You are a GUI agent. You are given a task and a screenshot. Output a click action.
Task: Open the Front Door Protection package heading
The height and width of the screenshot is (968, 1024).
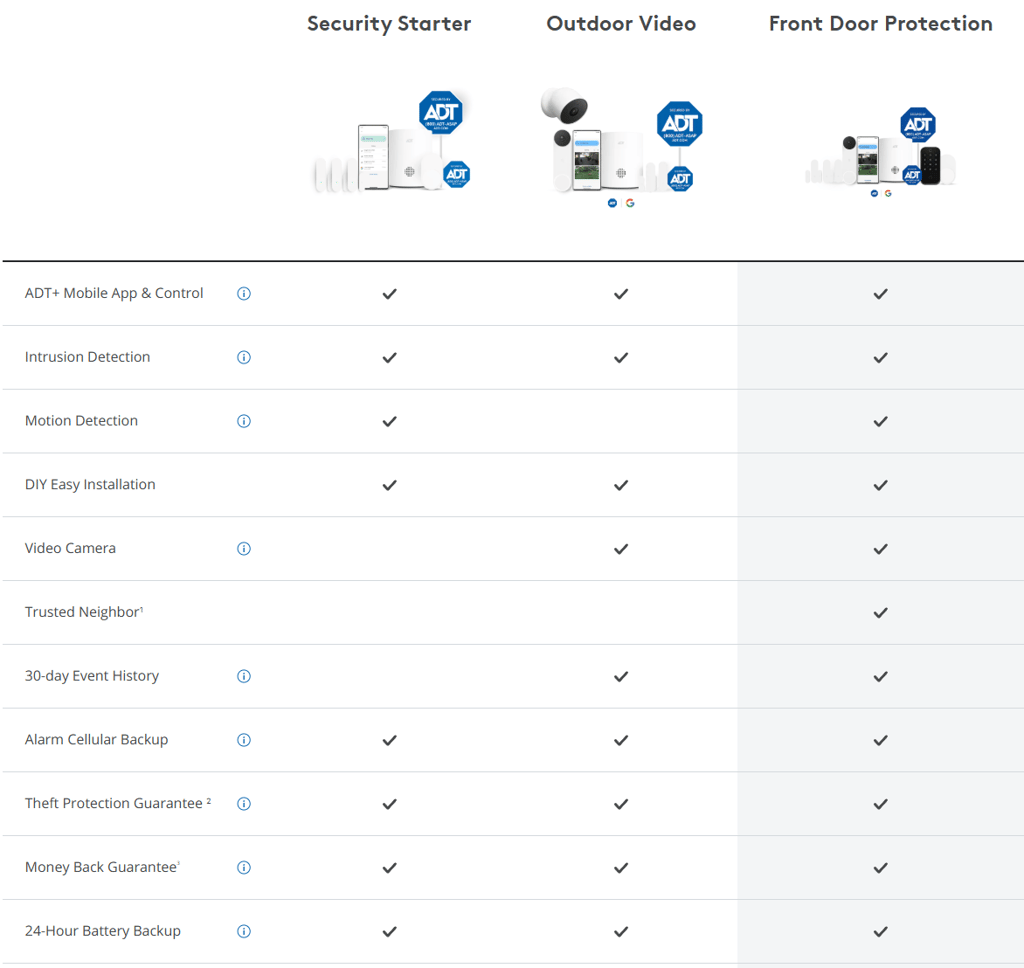(x=880, y=24)
